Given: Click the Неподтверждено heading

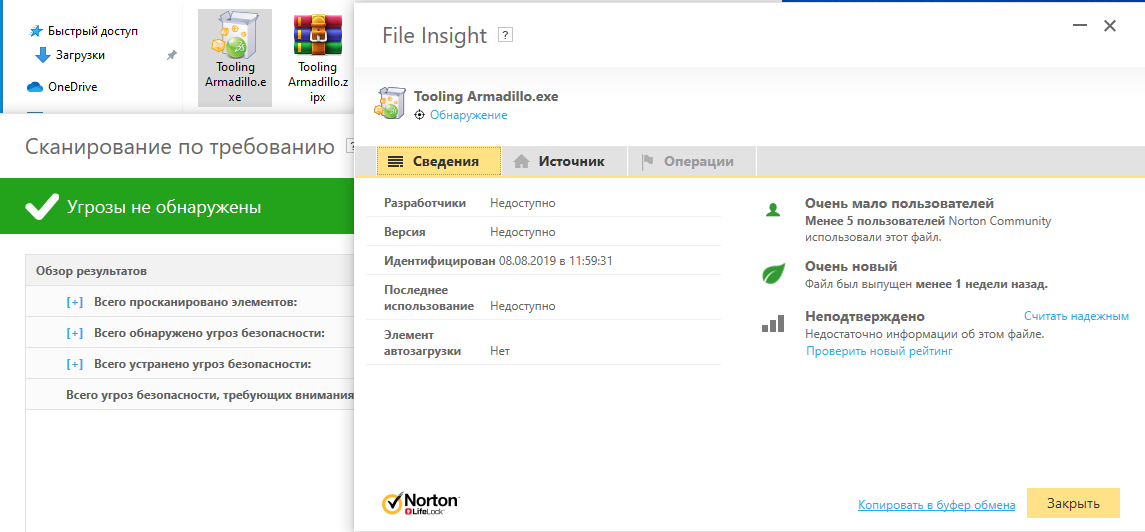Looking at the screenshot, I should point(865,317).
